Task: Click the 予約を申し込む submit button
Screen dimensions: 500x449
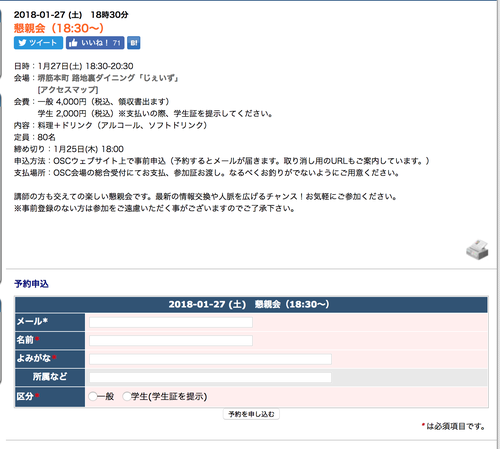Action: [251, 414]
